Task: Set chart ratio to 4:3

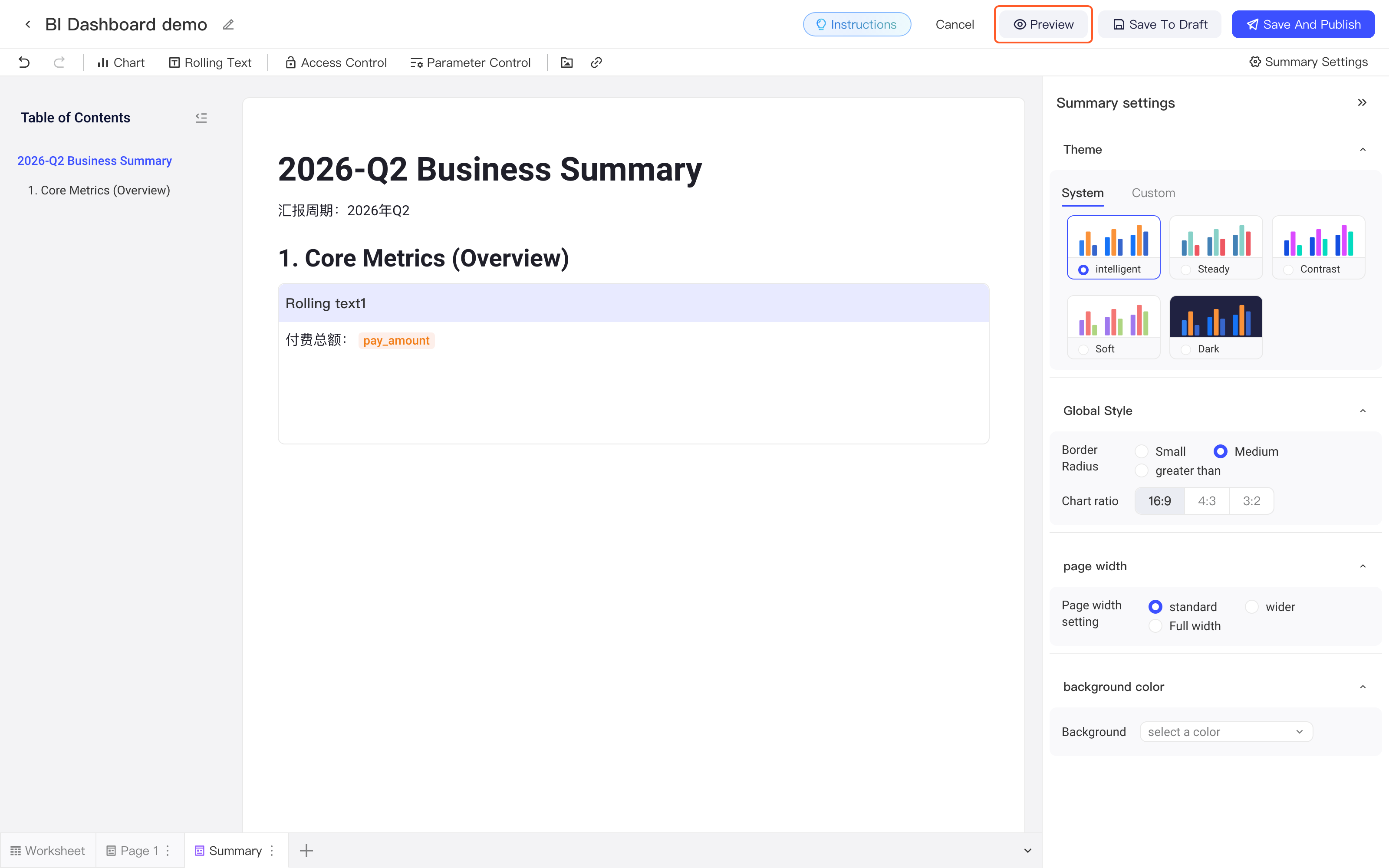Action: [x=1207, y=500]
